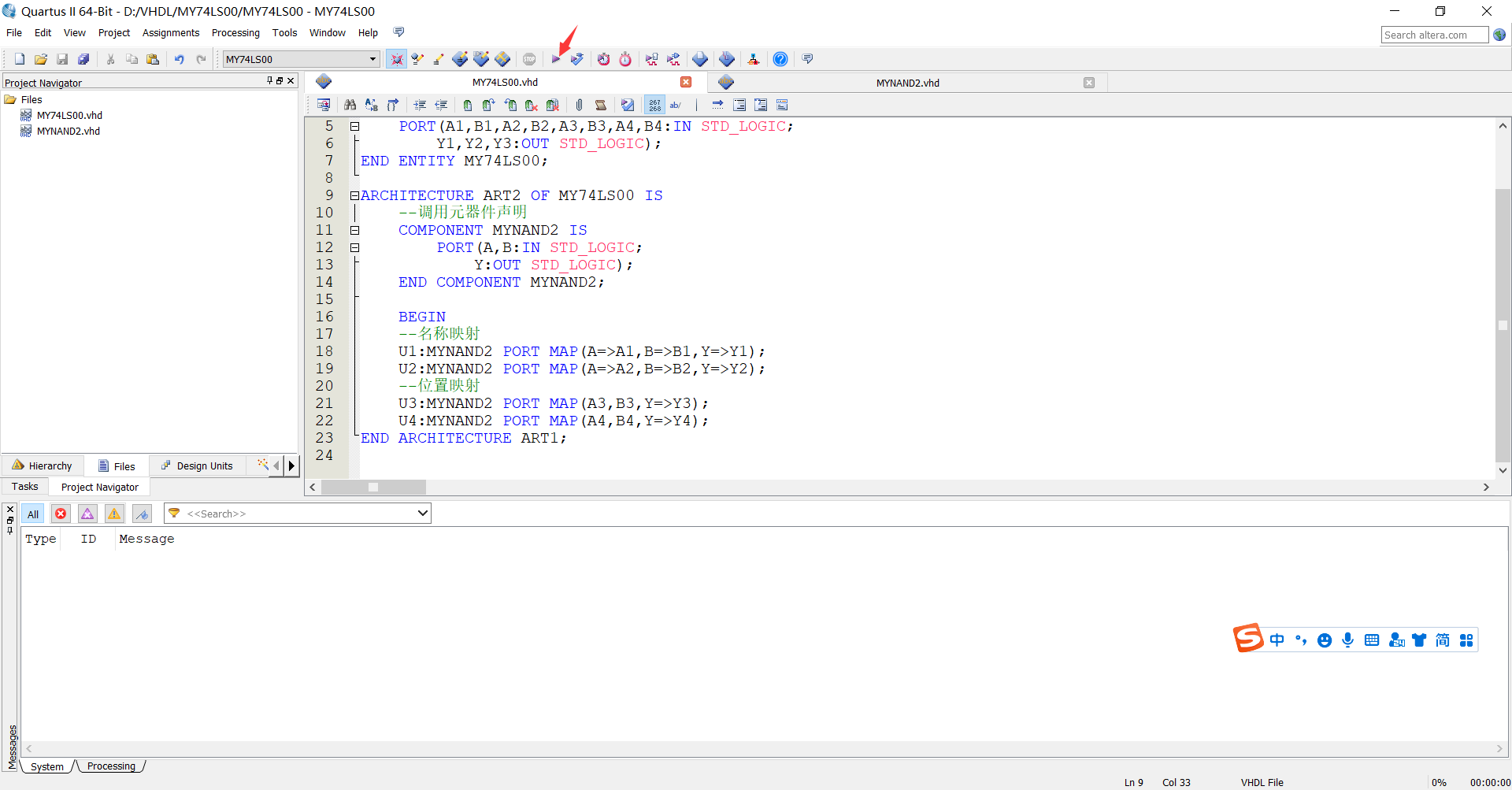The width and height of the screenshot is (1512, 790).
Task: Close the MYNAND2.vhd editor tab
Action: 1089,83
